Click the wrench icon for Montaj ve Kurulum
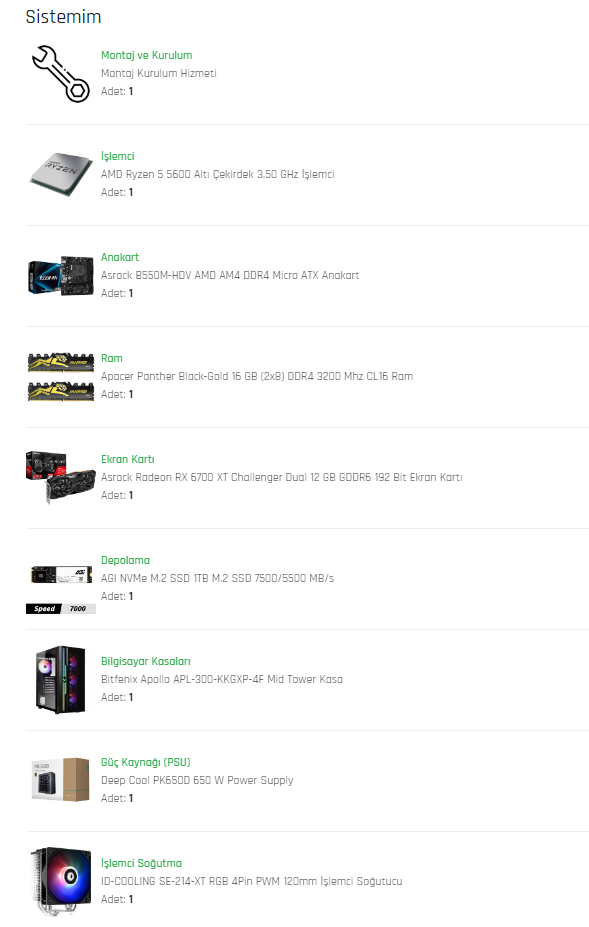 click(x=60, y=73)
